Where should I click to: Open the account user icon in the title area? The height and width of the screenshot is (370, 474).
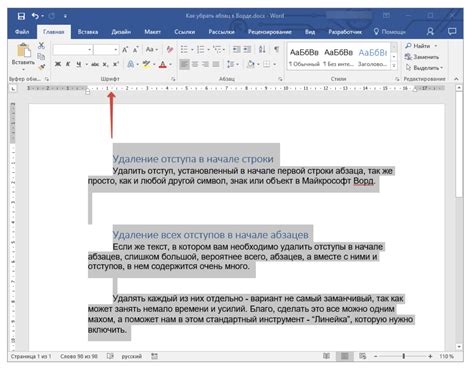(x=430, y=32)
